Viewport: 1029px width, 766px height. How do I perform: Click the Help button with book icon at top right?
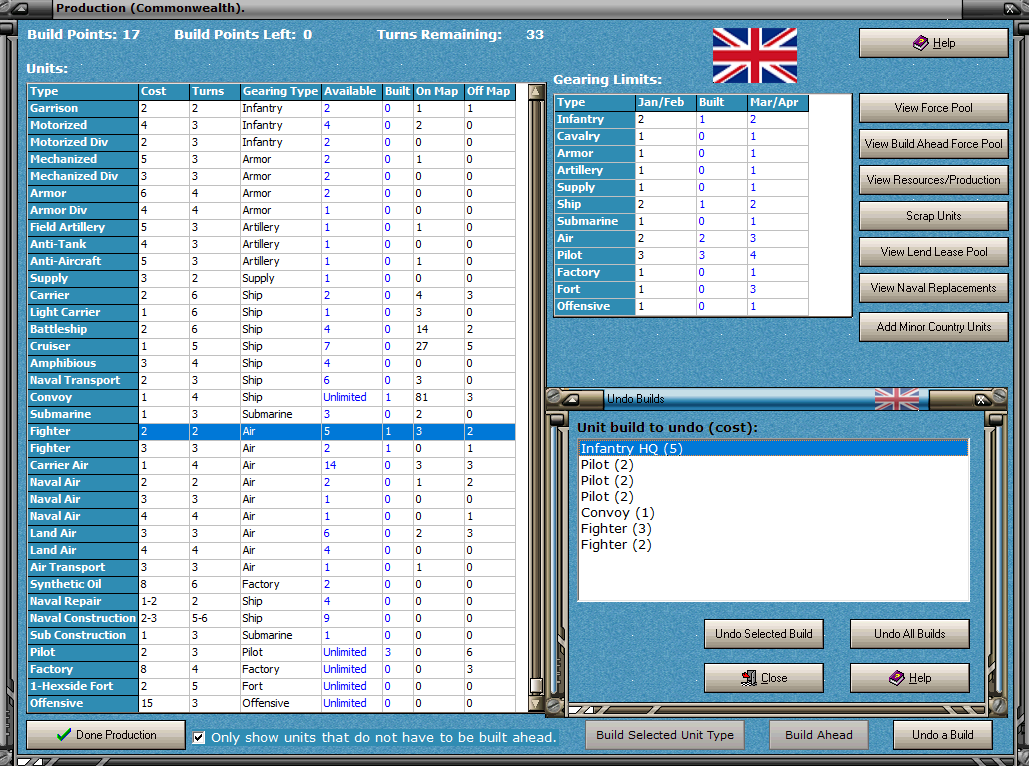click(x=933, y=43)
